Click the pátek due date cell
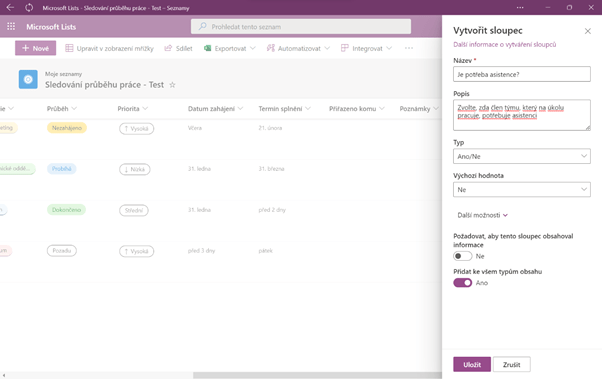This screenshot has width=602, height=379. coord(266,251)
